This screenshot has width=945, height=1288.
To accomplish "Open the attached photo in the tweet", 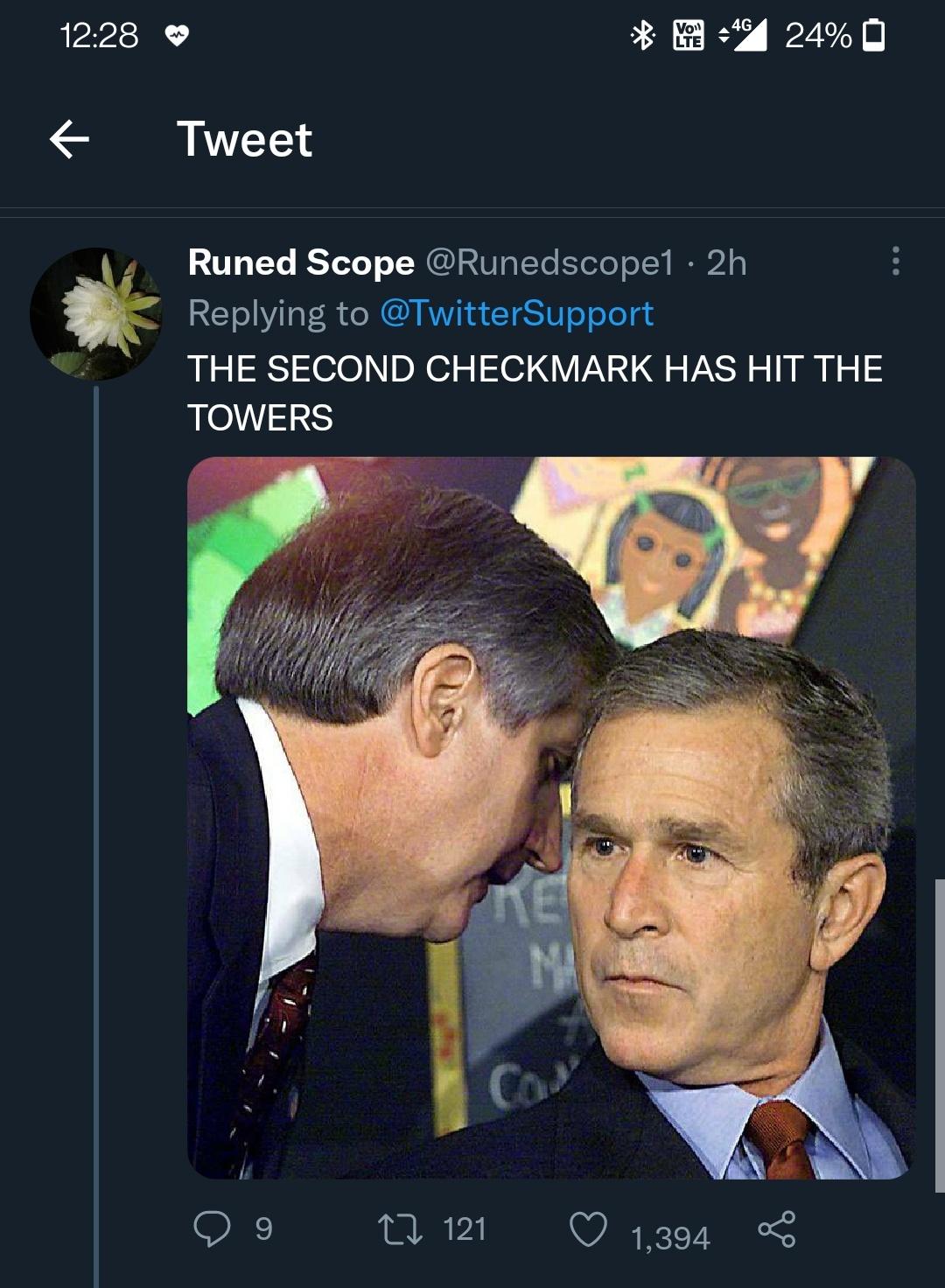I will pyautogui.click(x=551, y=817).
